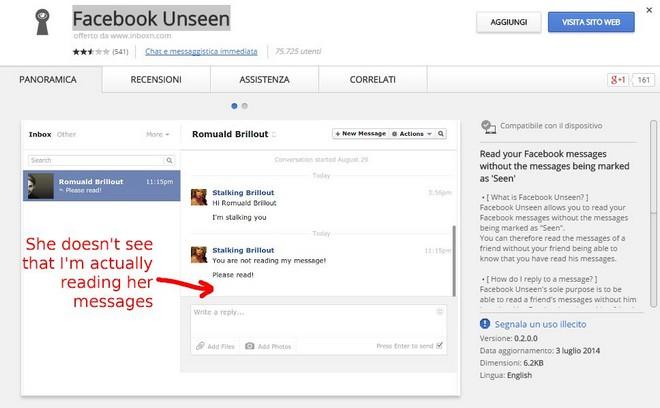Click the Inbox Search input field
This screenshot has width=660, height=408.
(x=96, y=160)
